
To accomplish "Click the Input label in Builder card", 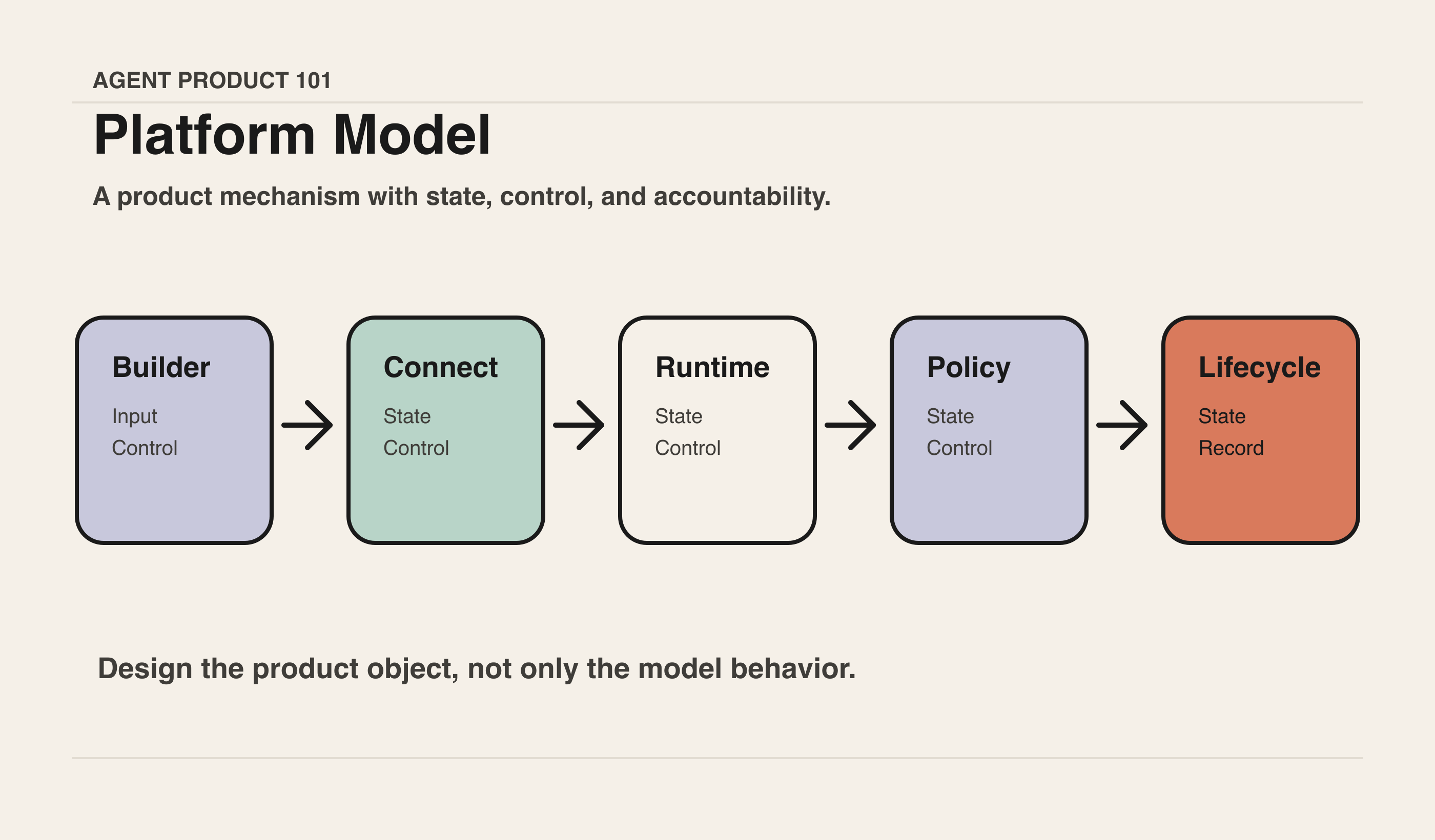I will coord(134,416).
